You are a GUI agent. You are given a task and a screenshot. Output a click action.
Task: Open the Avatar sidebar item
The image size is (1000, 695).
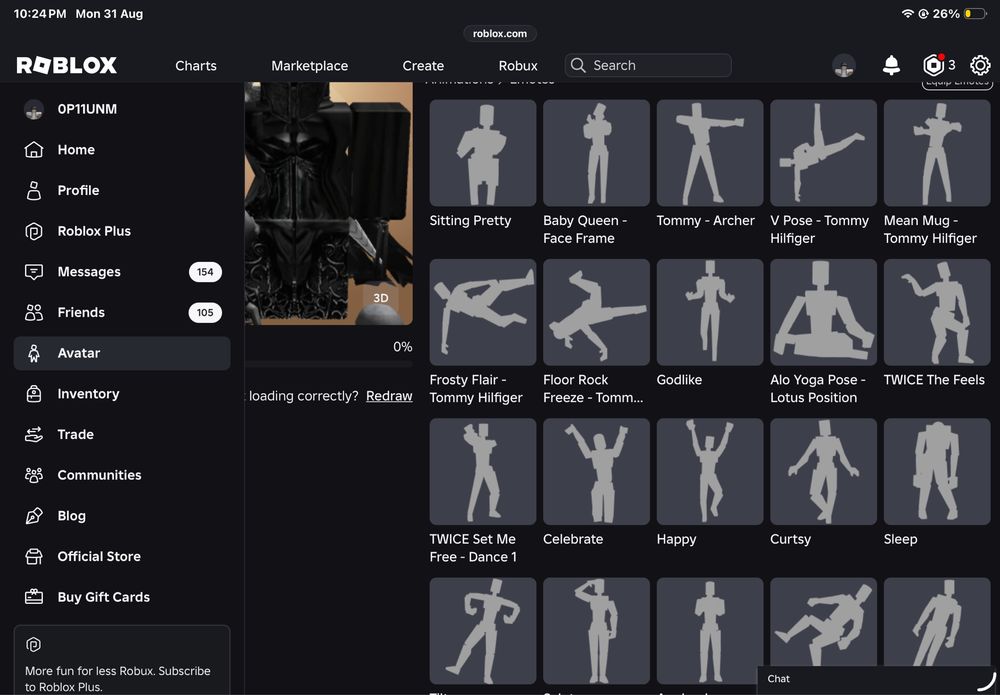(x=122, y=353)
